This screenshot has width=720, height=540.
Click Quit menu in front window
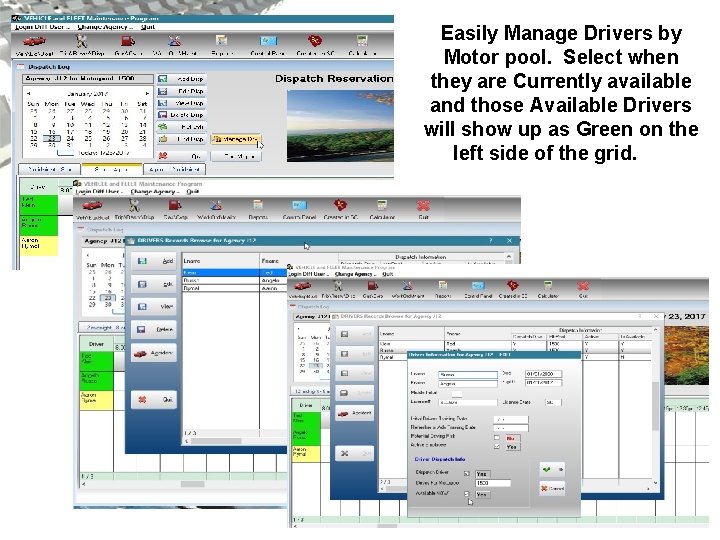(x=388, y=274)
